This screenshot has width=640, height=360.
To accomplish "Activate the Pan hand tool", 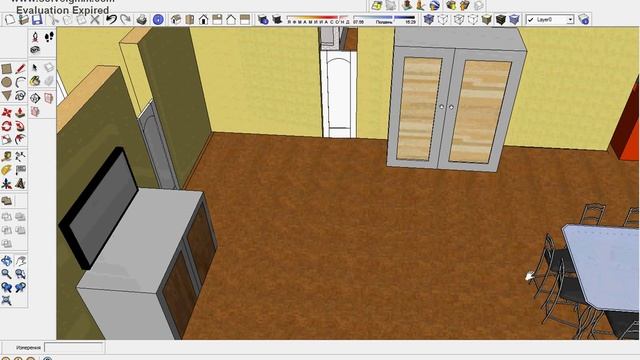I will click(20, 261).
